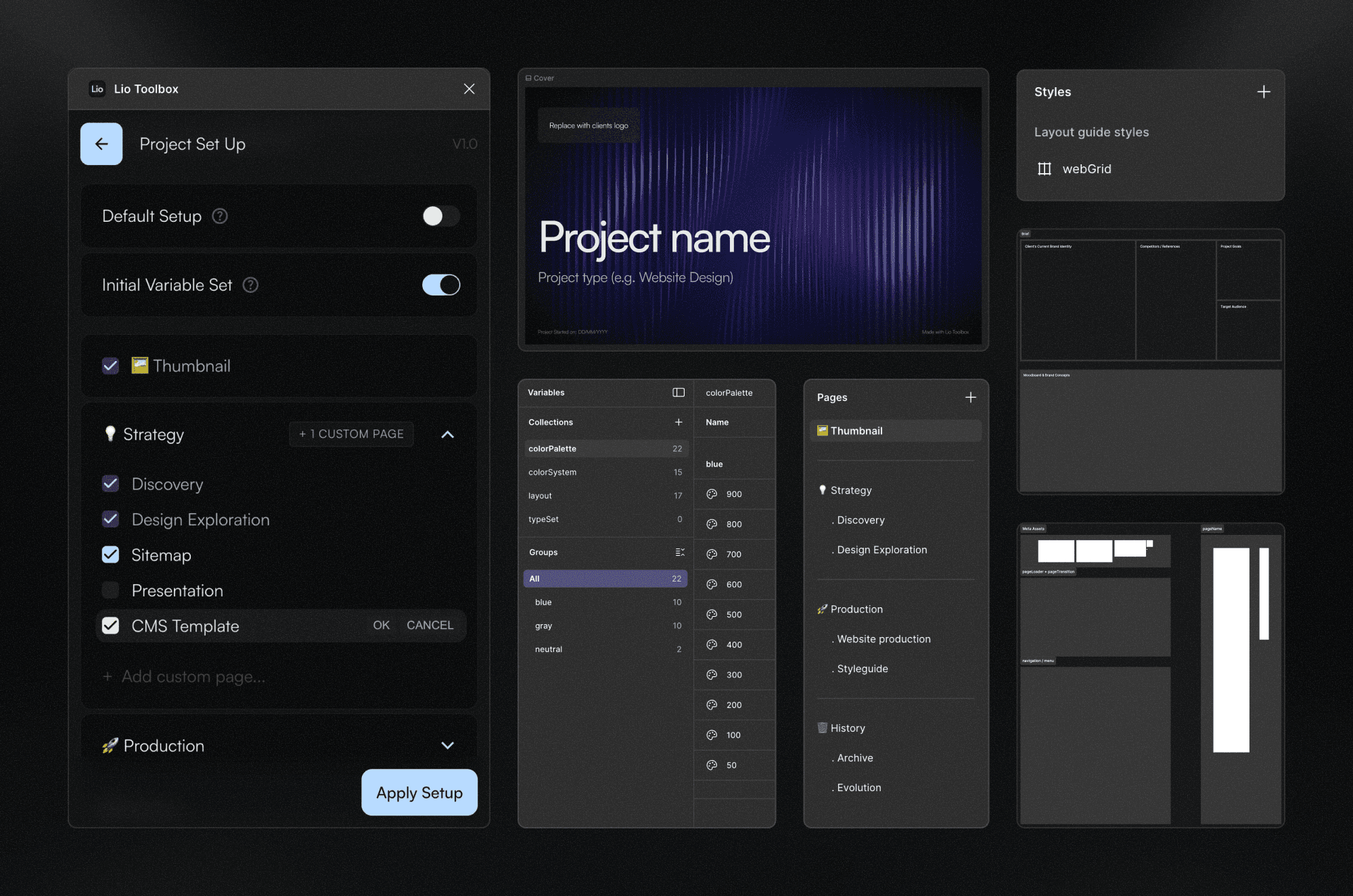Select the colorSystem collection
Image resolution: width=1353 pixels, height=896 pixels.
pos(552,472)
